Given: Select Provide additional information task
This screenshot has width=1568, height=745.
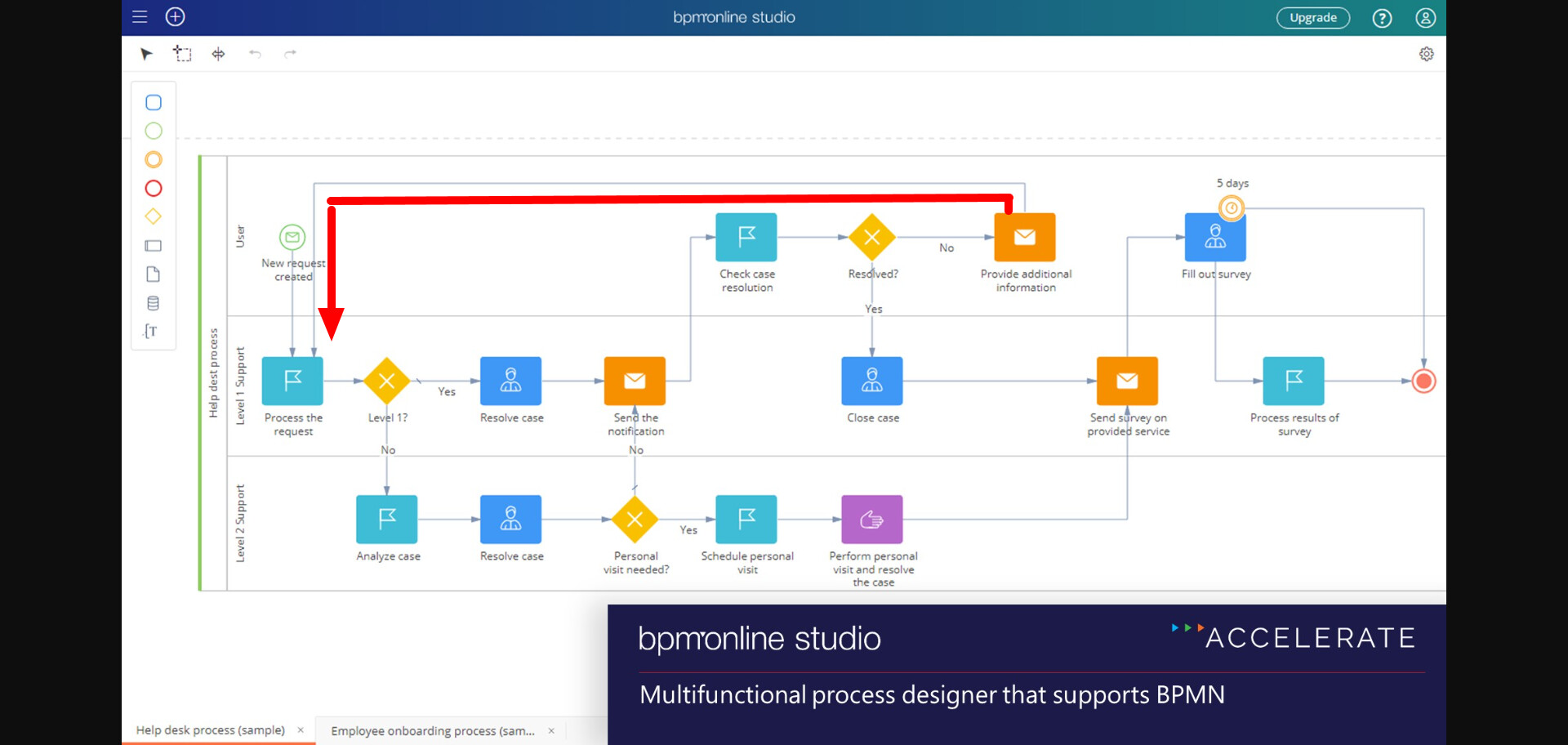Looking at the screenshot, I should pyautogui.click(x=1025, y=237).
